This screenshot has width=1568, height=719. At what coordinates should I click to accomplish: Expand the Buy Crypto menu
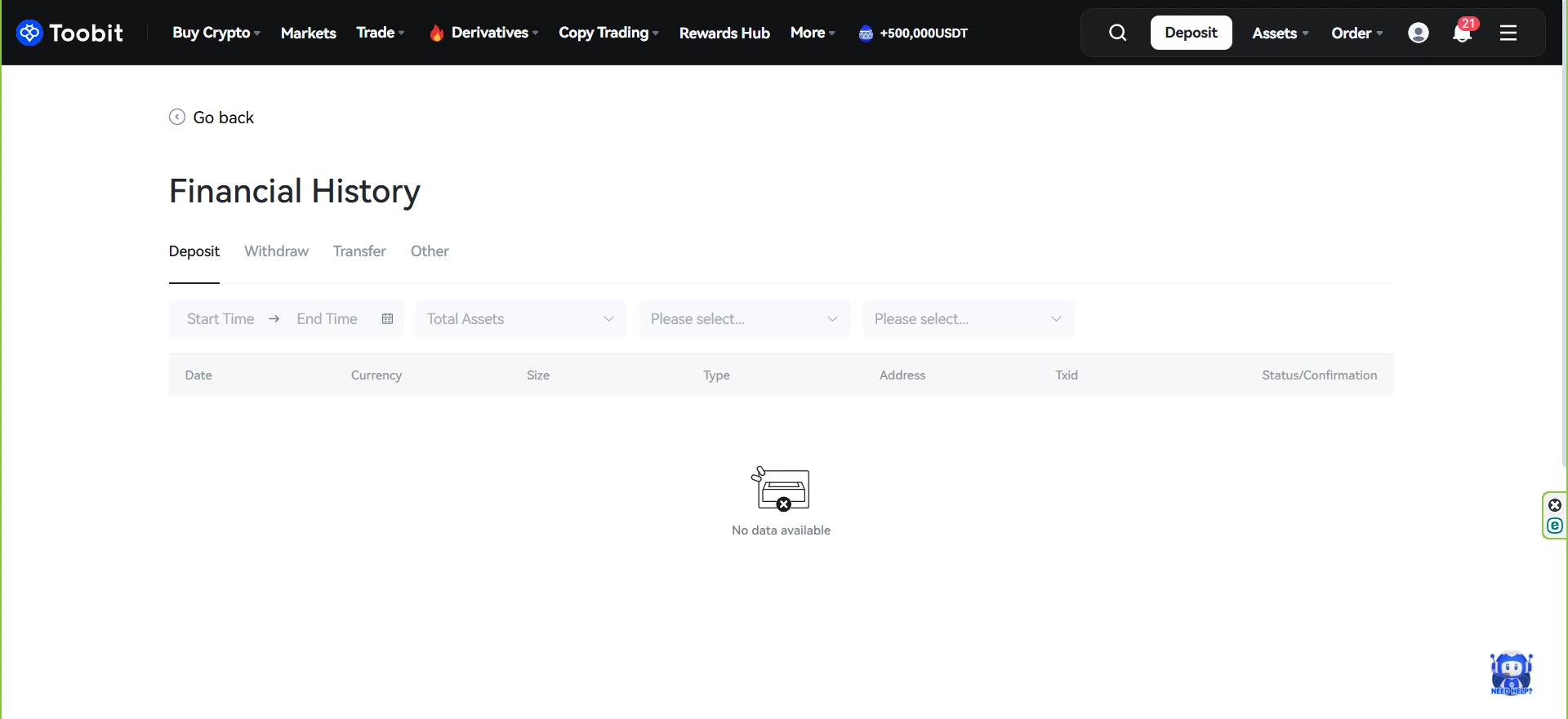[216, 33]
